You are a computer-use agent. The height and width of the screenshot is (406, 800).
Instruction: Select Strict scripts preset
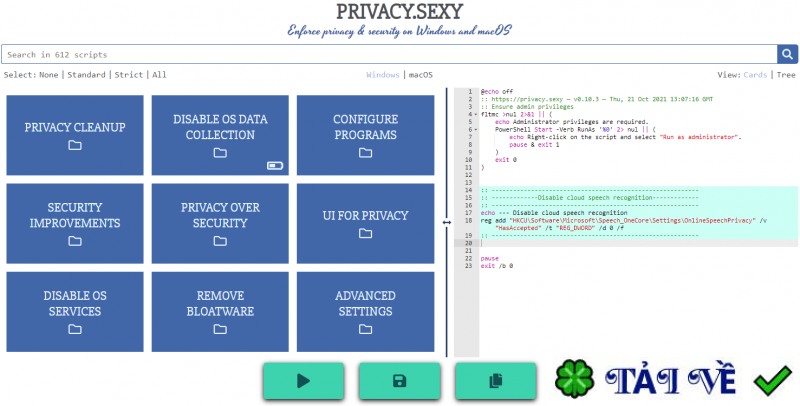[x=129, y=75]
